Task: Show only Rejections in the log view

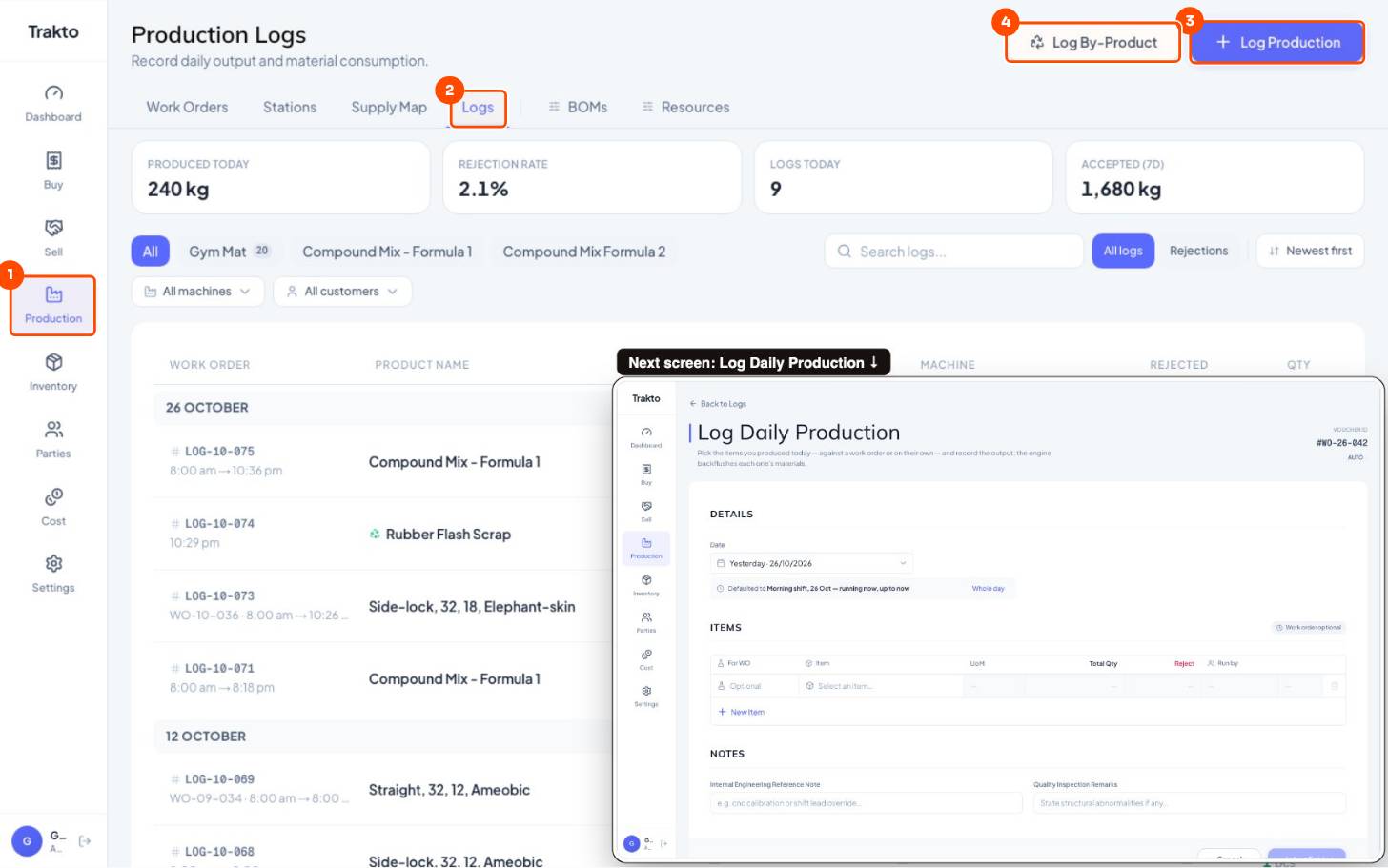Action: pyautogui.click(x=1198, y=251)
